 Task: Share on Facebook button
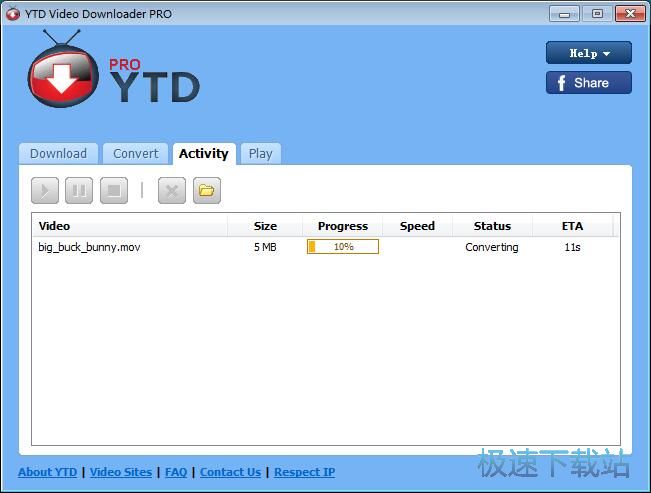click(x=589, y=83)
